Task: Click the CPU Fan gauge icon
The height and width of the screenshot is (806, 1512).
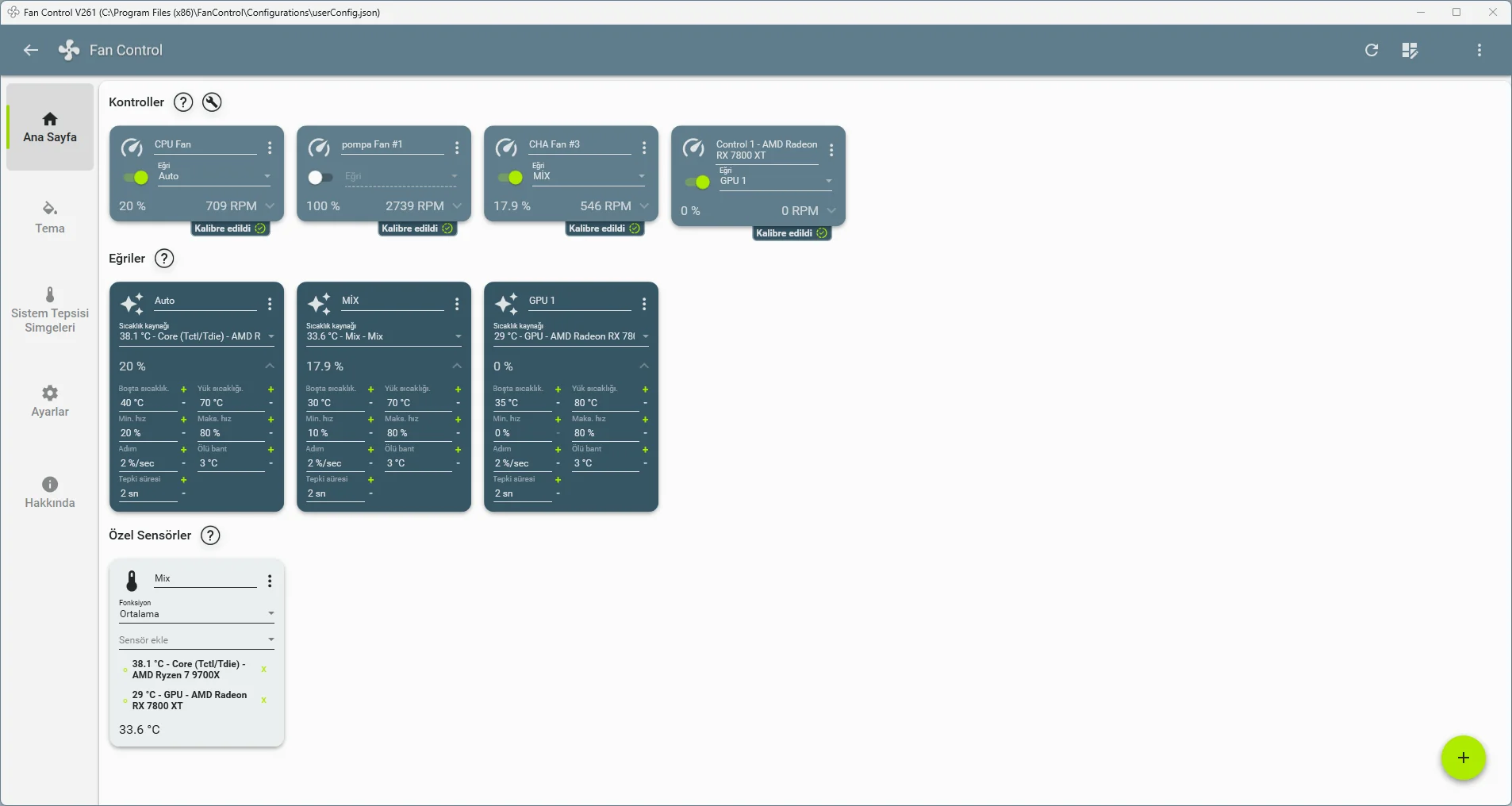Action: tap(132, 148)
